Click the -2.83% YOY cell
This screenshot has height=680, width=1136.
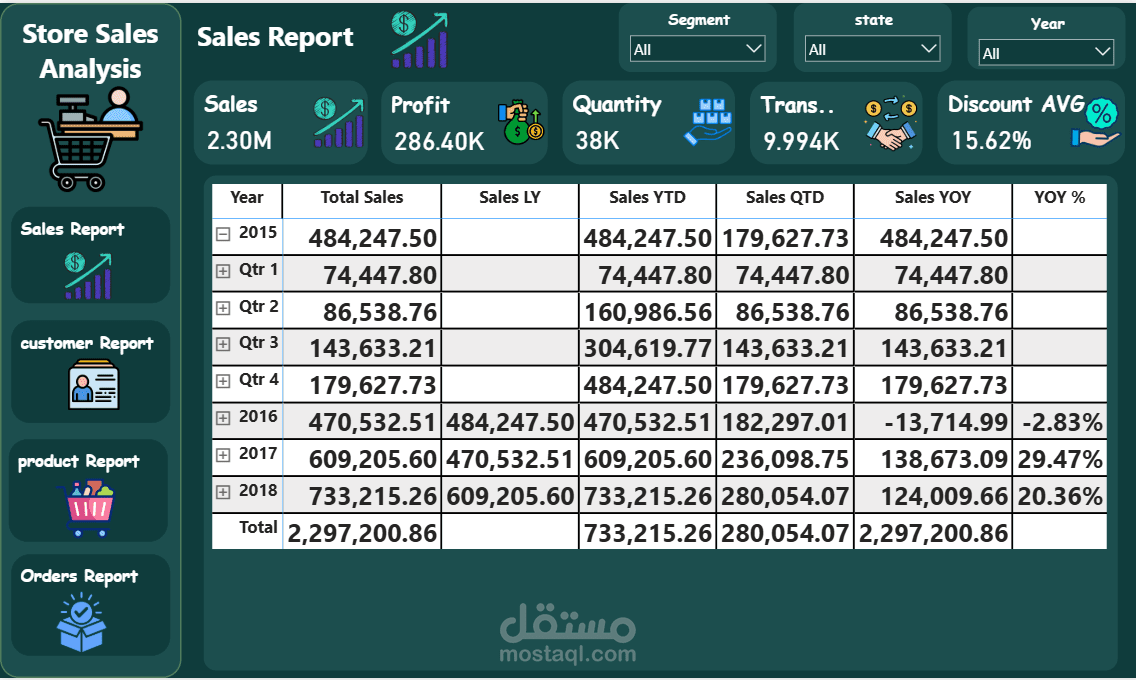(1062, 422)
